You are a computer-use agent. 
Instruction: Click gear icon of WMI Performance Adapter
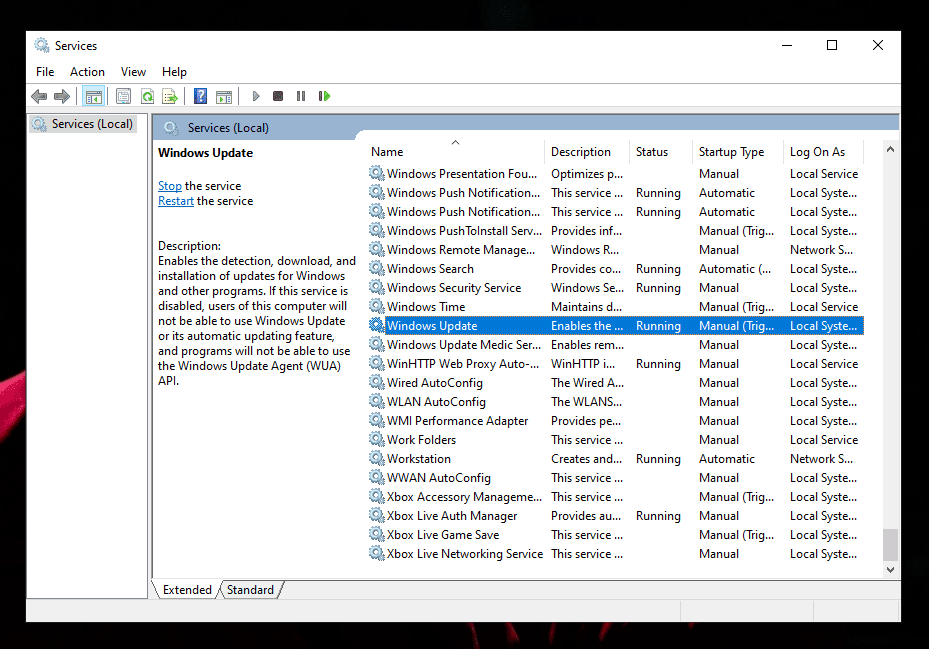377,420
